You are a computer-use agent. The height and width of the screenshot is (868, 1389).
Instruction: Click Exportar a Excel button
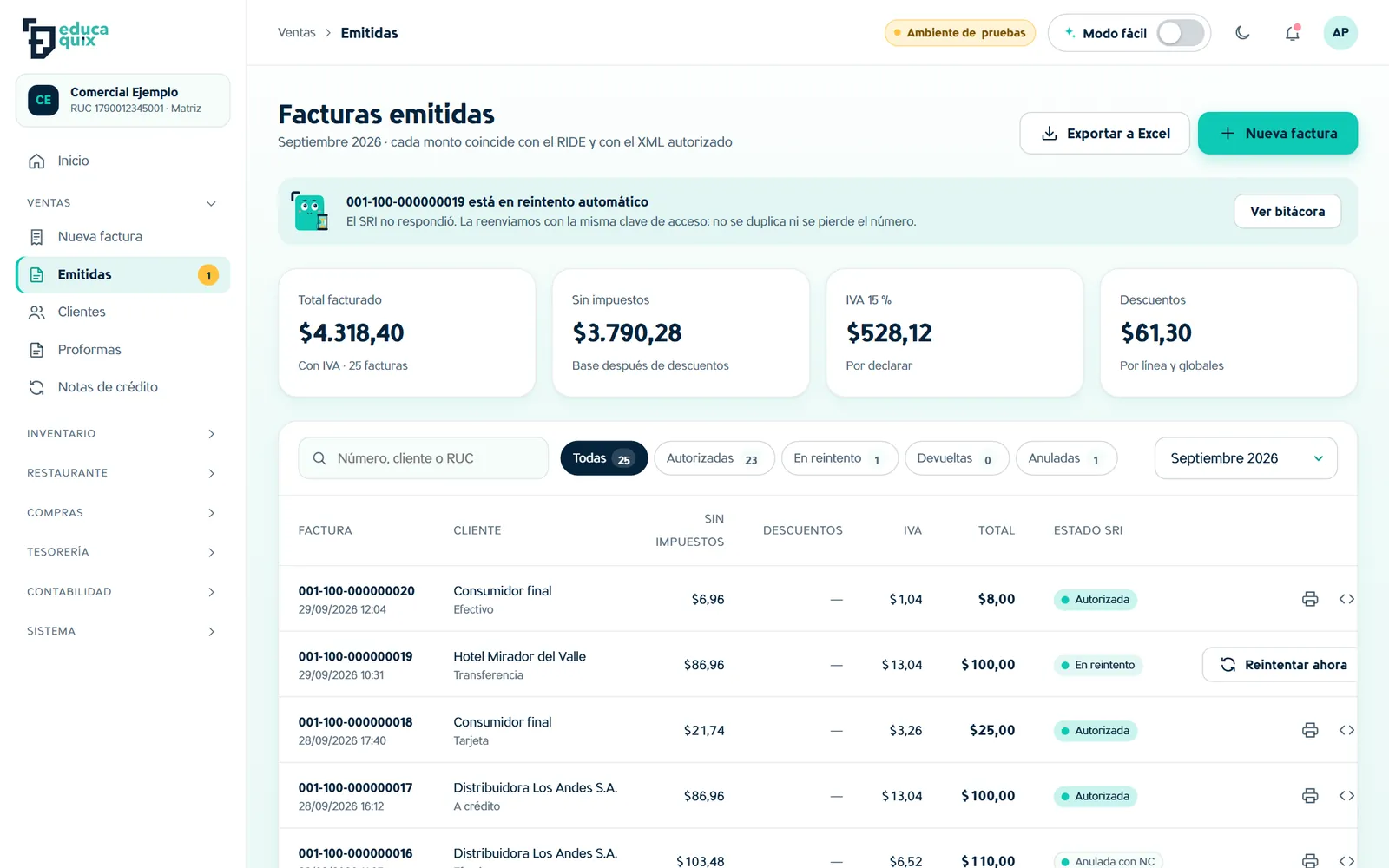(1104, 134)
